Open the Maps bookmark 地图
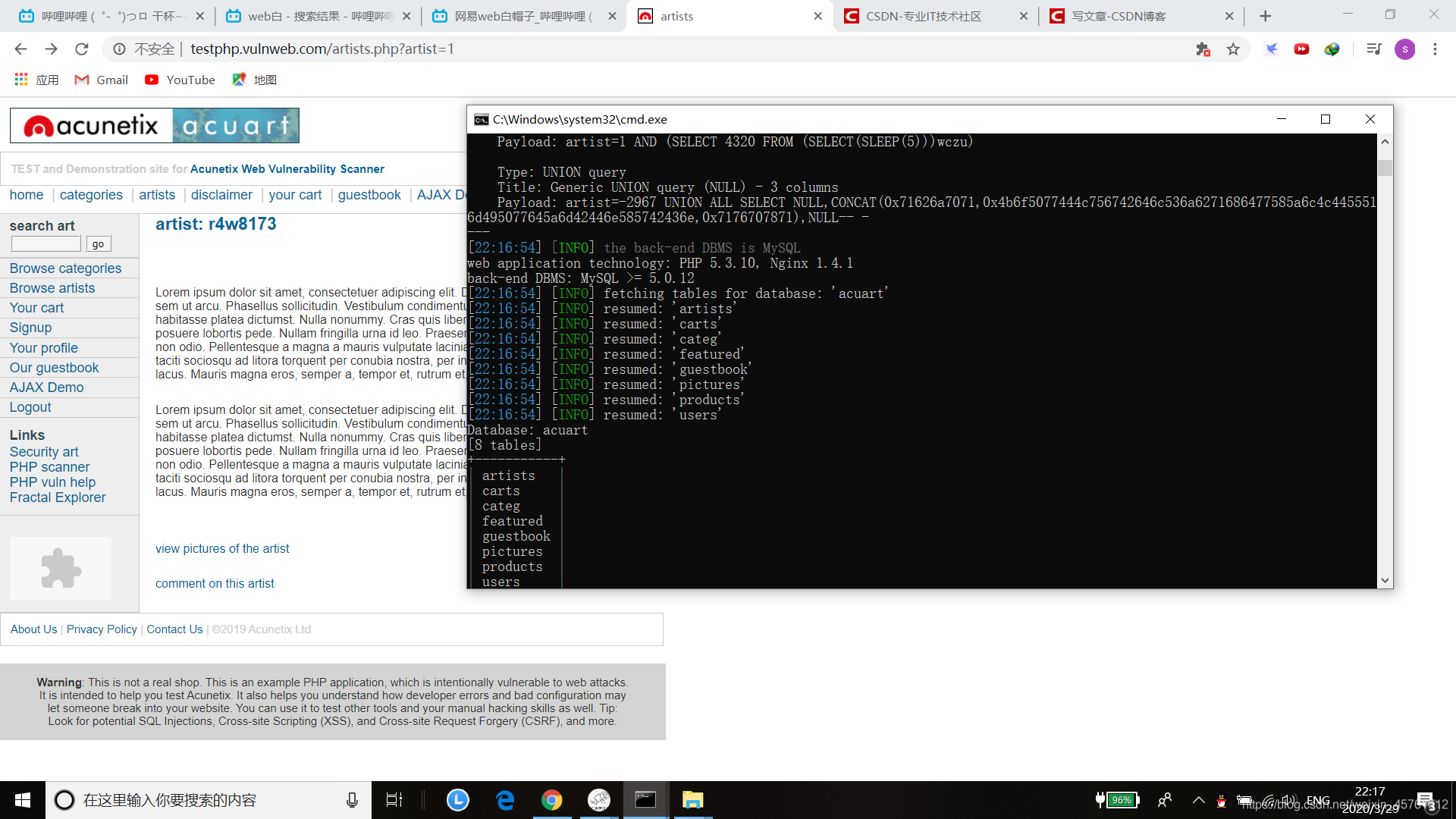Viewport: 1456px width, 819px height. (255, 80)
